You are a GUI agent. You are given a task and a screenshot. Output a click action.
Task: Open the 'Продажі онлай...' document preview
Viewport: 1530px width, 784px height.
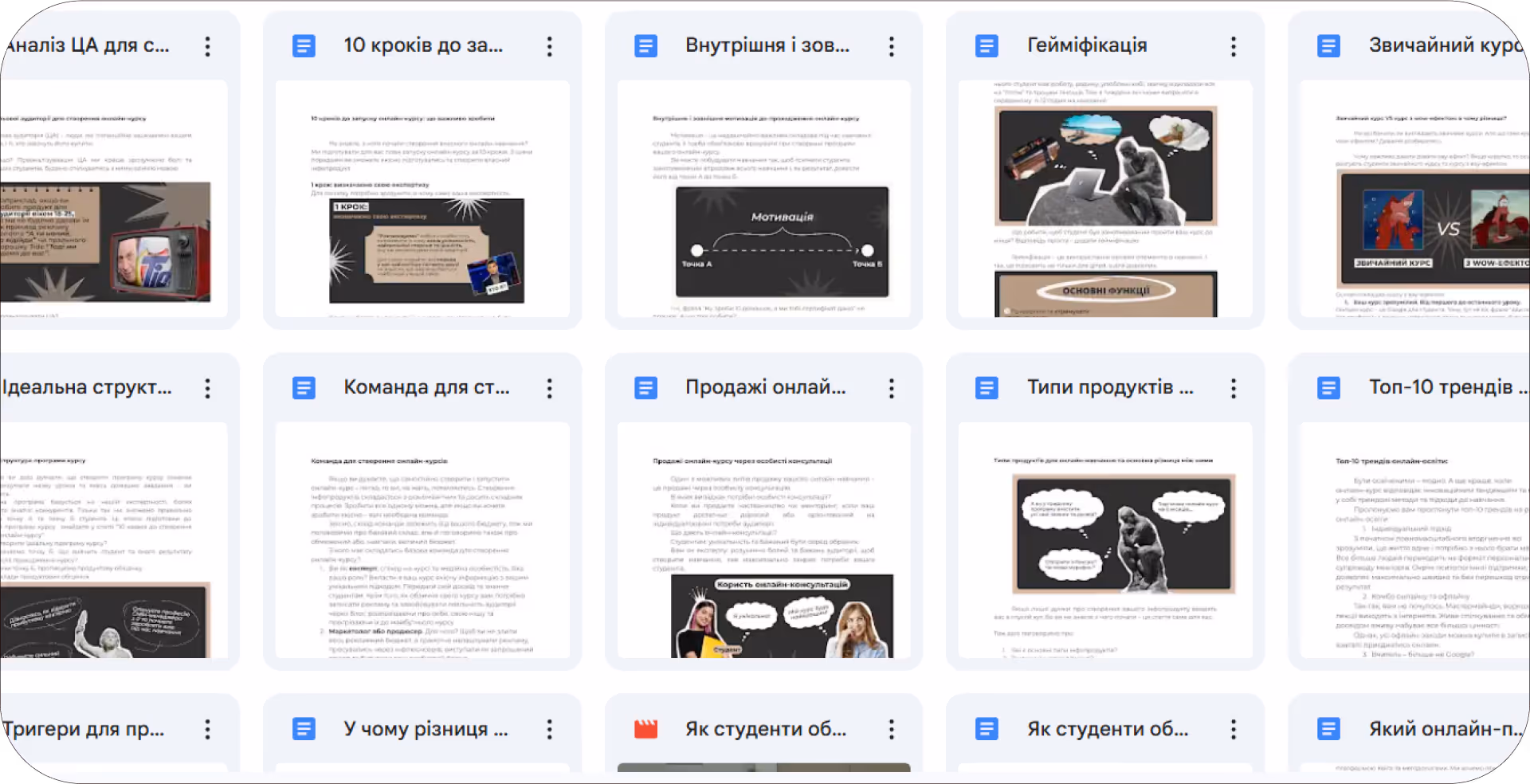tap(763, 540)
